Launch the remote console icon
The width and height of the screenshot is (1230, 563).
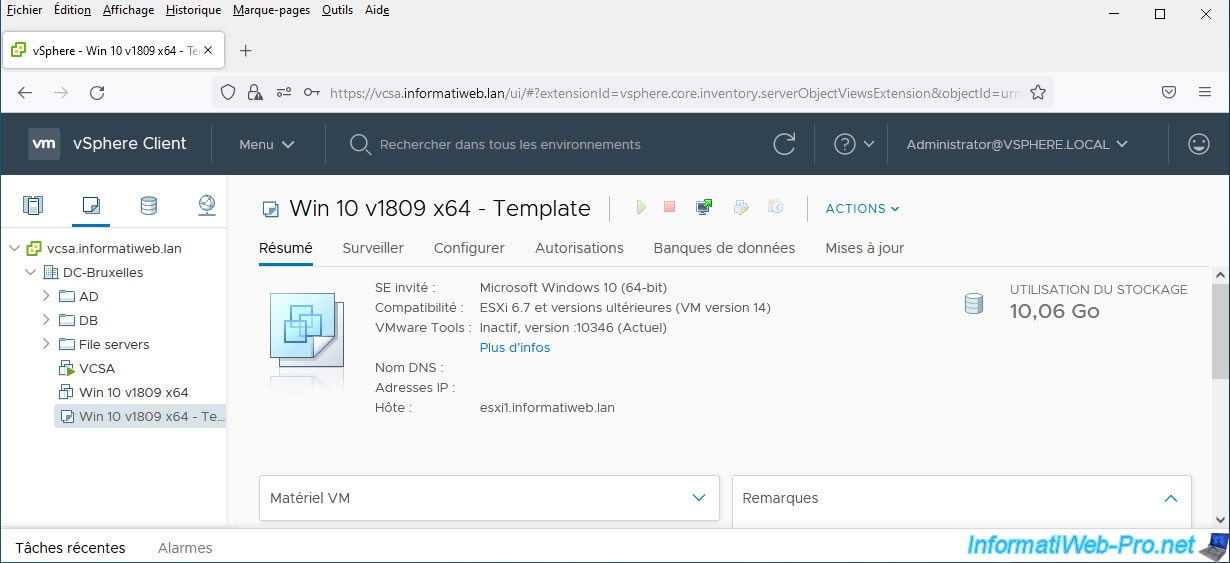pyautogui.click(x=704, y=207)
